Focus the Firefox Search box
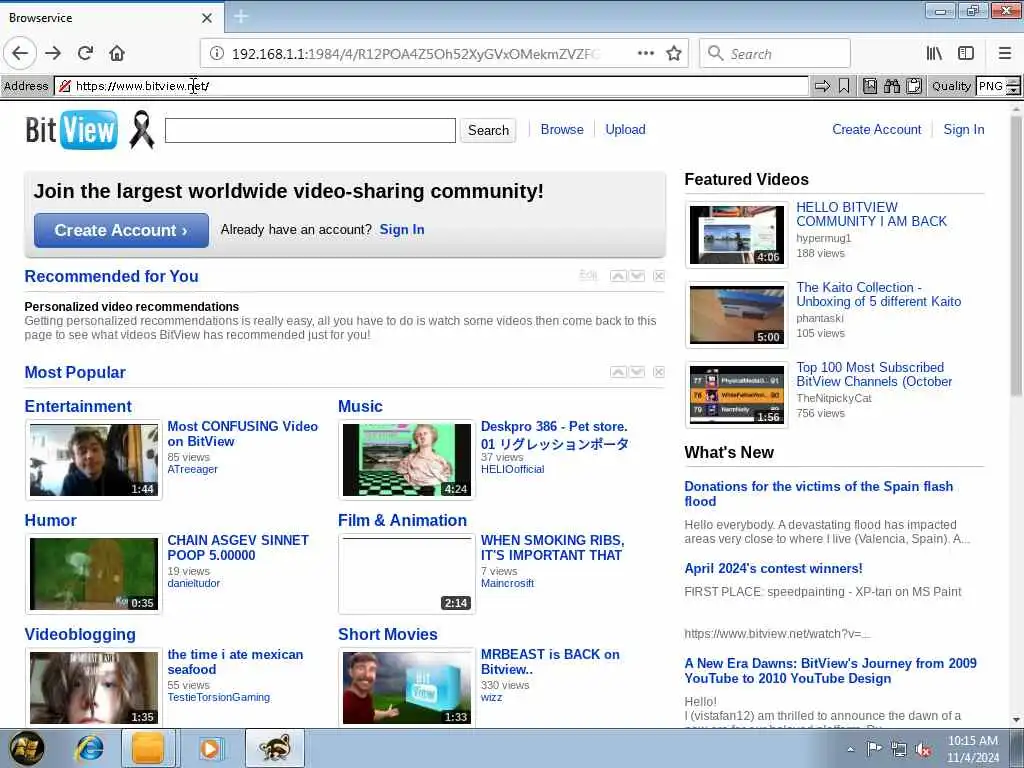Screen dimensions: 1024x768 [775, 54]
